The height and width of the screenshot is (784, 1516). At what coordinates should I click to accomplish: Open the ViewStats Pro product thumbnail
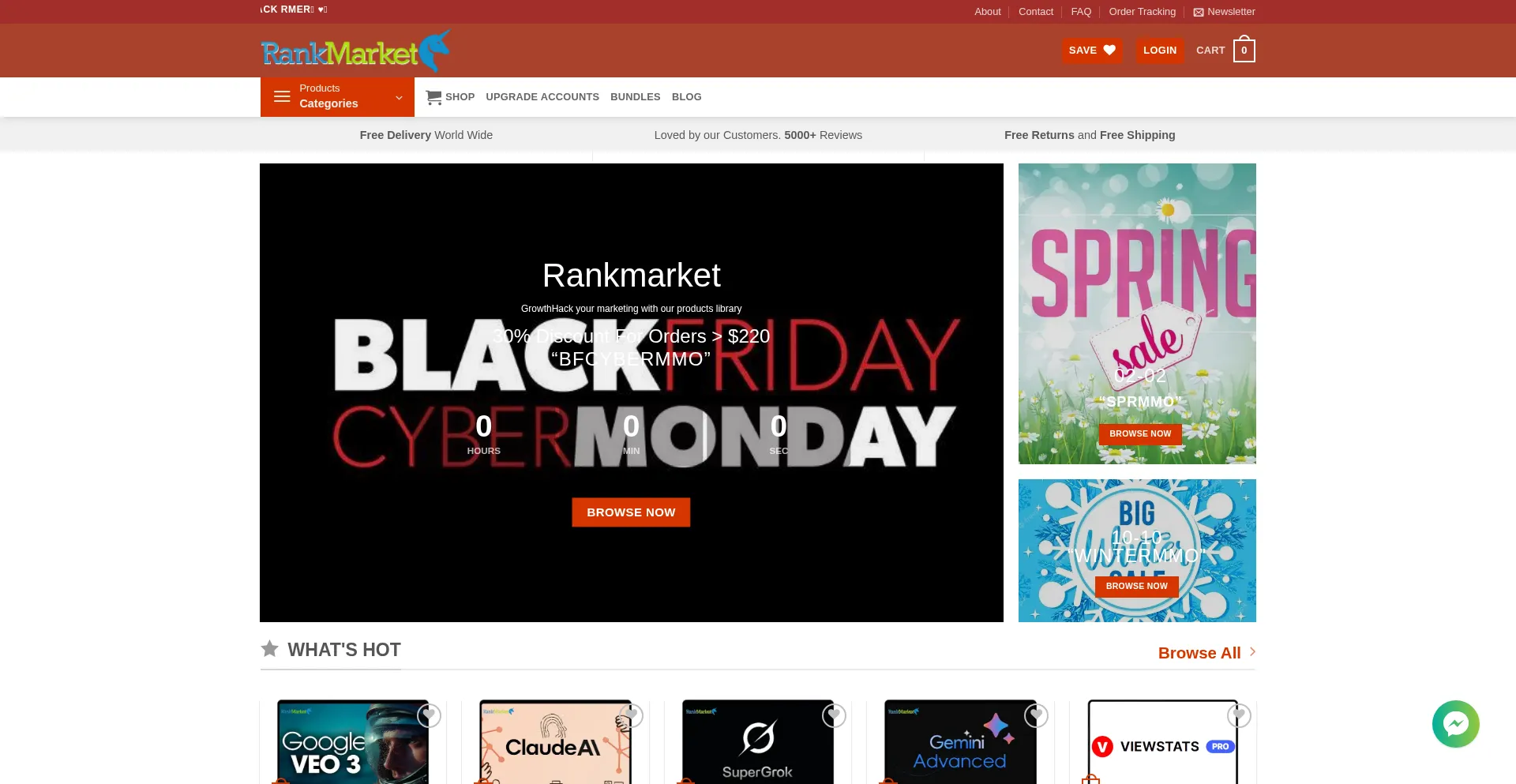click(x=1162, y=742)
